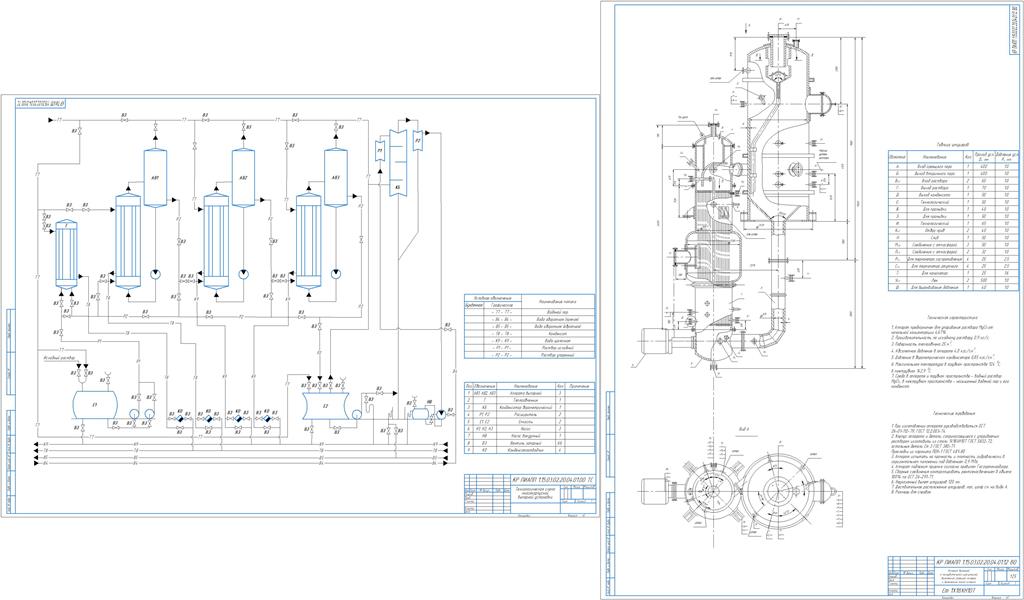The image size is (1024, 600).
Task: Select expander P1 beside the condenser
Action: (380, 152)
